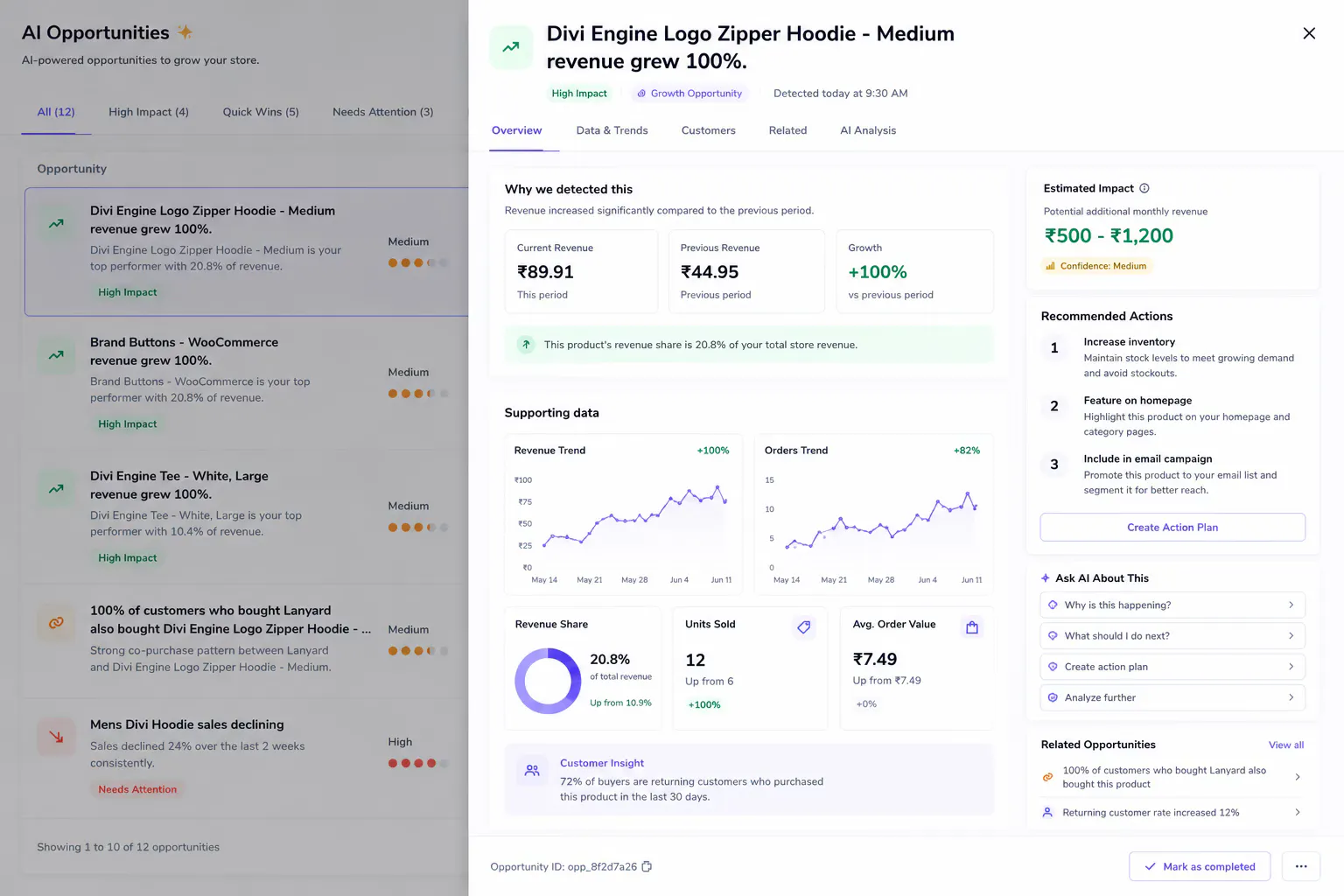This screenshot has height=896, width=1344.
Task: Click the person icon beside Returning customer rate
Action: 1047,813
